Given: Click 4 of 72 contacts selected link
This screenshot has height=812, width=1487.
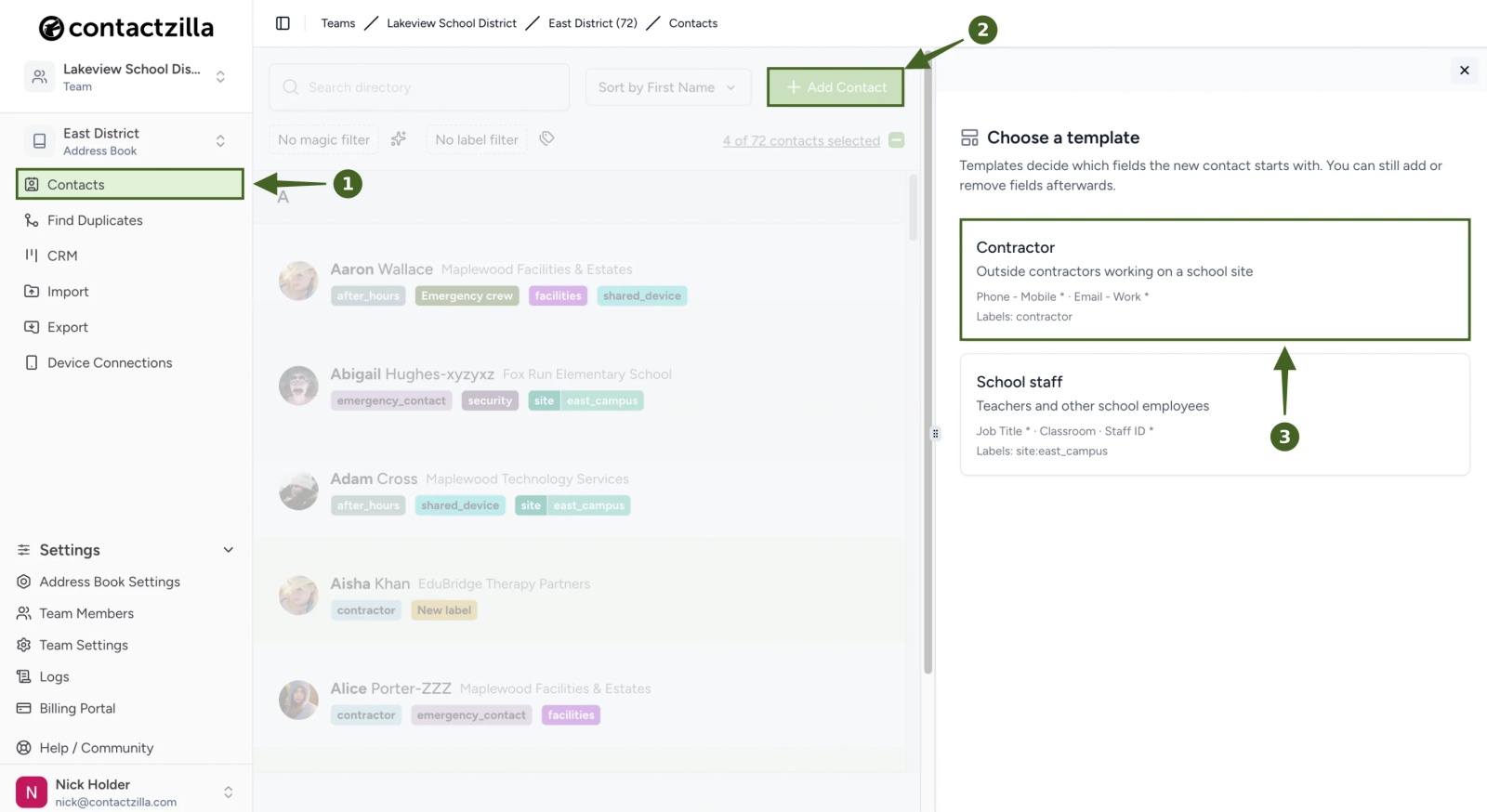Looking at the screenshot, I should [x=801, y=141].
